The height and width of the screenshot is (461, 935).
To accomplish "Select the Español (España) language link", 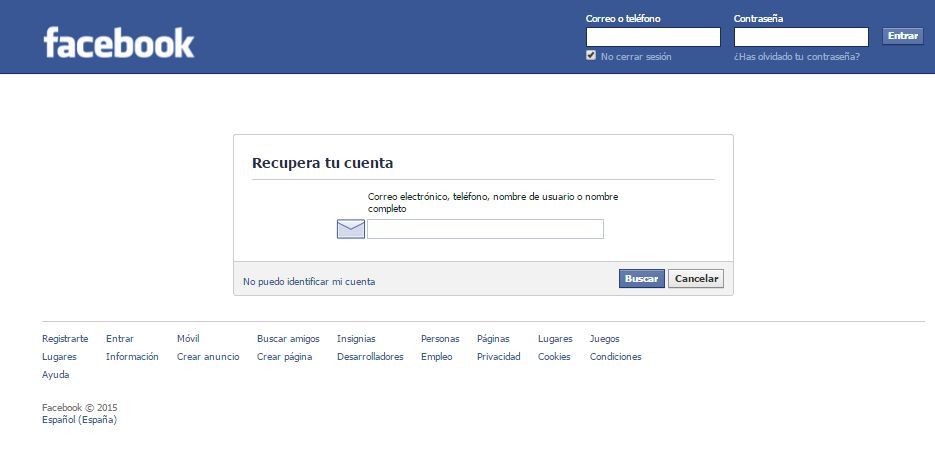I will pos(79,420).
